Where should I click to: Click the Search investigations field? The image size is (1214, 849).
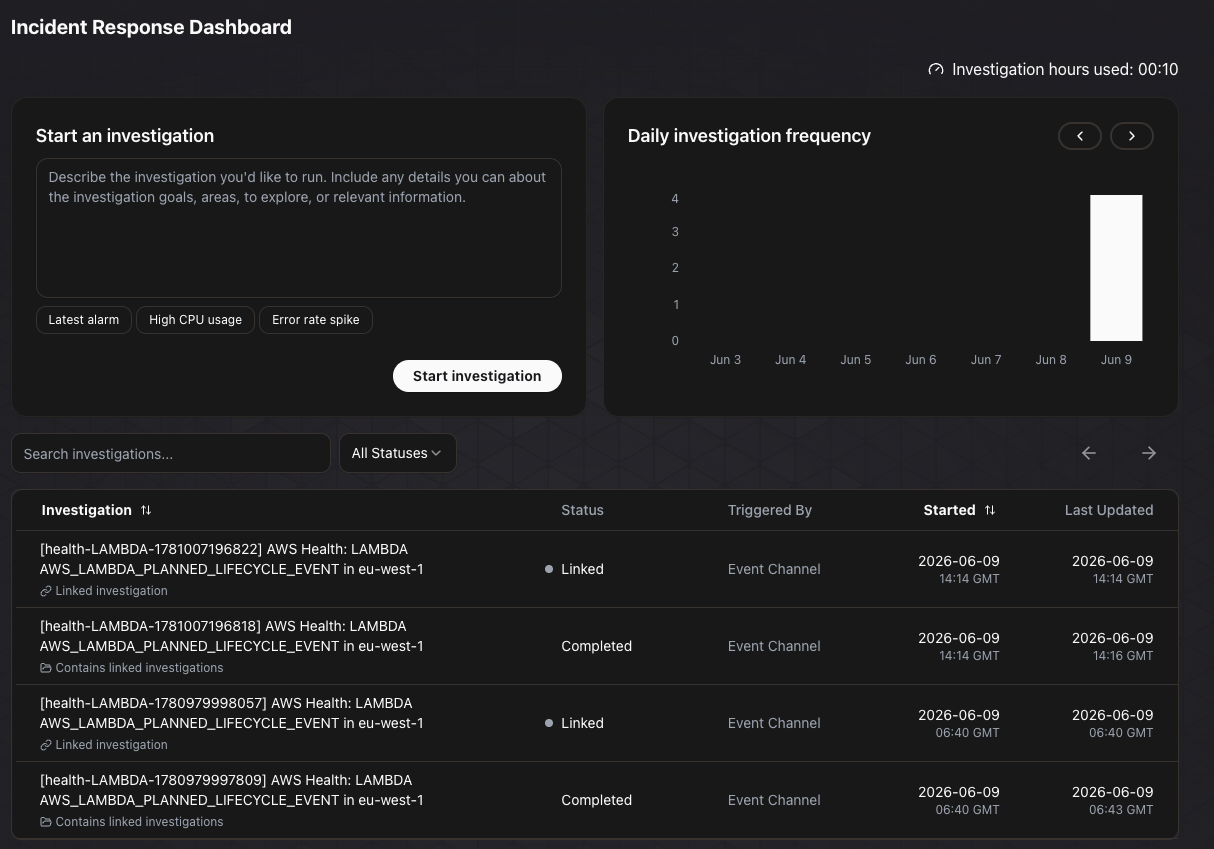tap(171, 453)
